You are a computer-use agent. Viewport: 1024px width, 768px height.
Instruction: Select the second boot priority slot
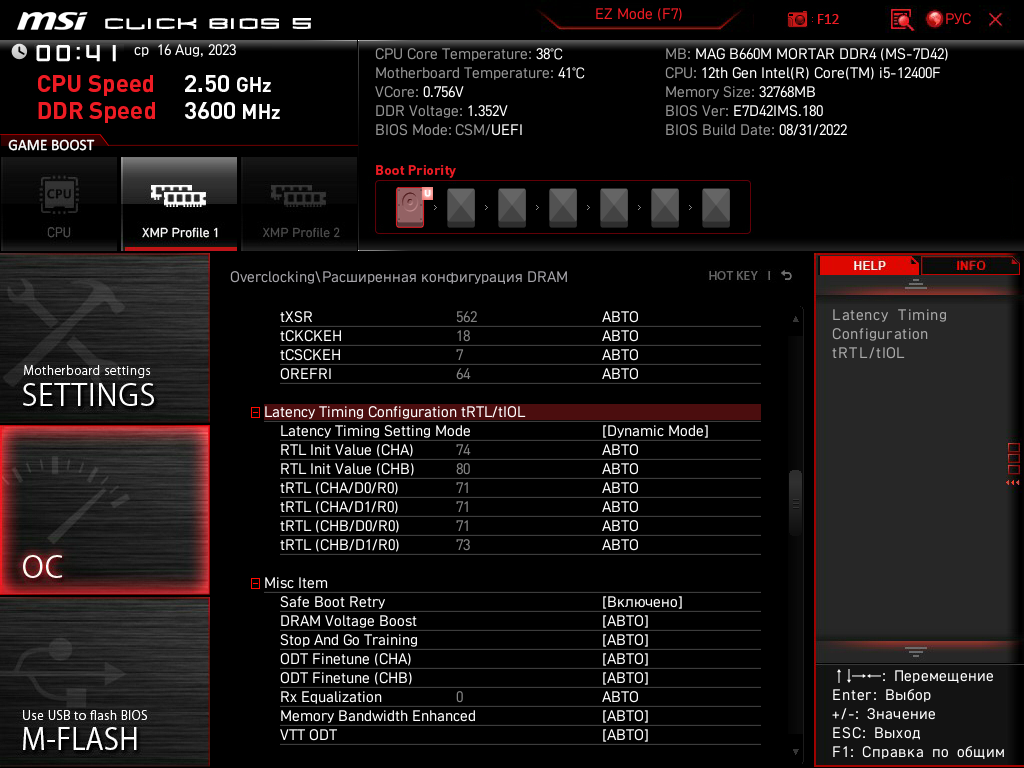pyautogui.click(x=461, y=207)
